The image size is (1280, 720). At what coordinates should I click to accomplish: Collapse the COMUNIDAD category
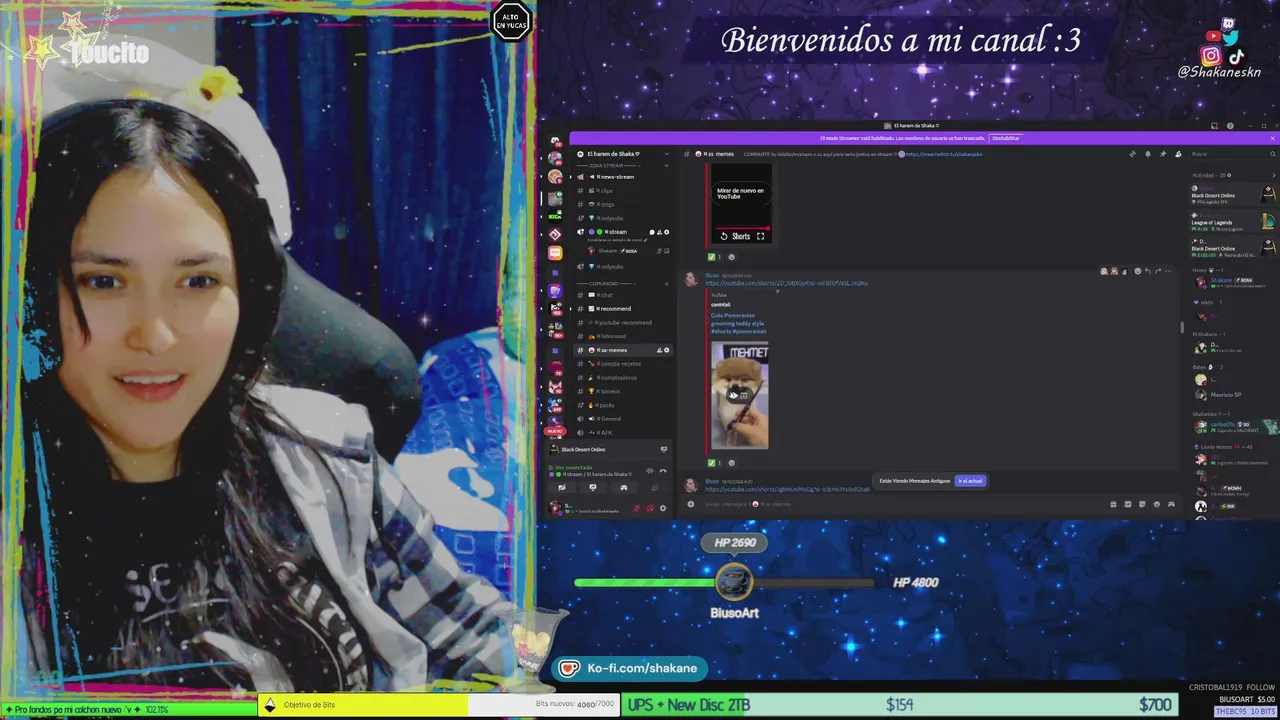pos(608,284)
